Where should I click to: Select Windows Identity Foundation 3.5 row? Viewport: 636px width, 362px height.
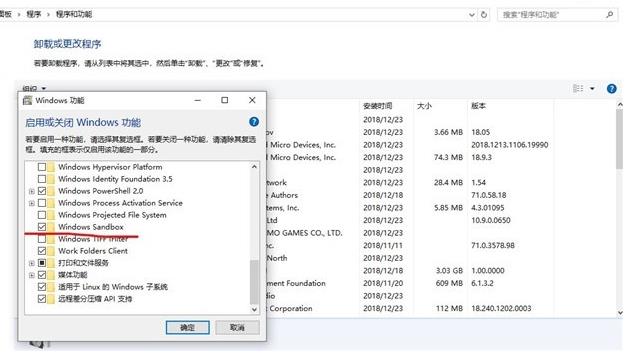(x=115, y=179)
